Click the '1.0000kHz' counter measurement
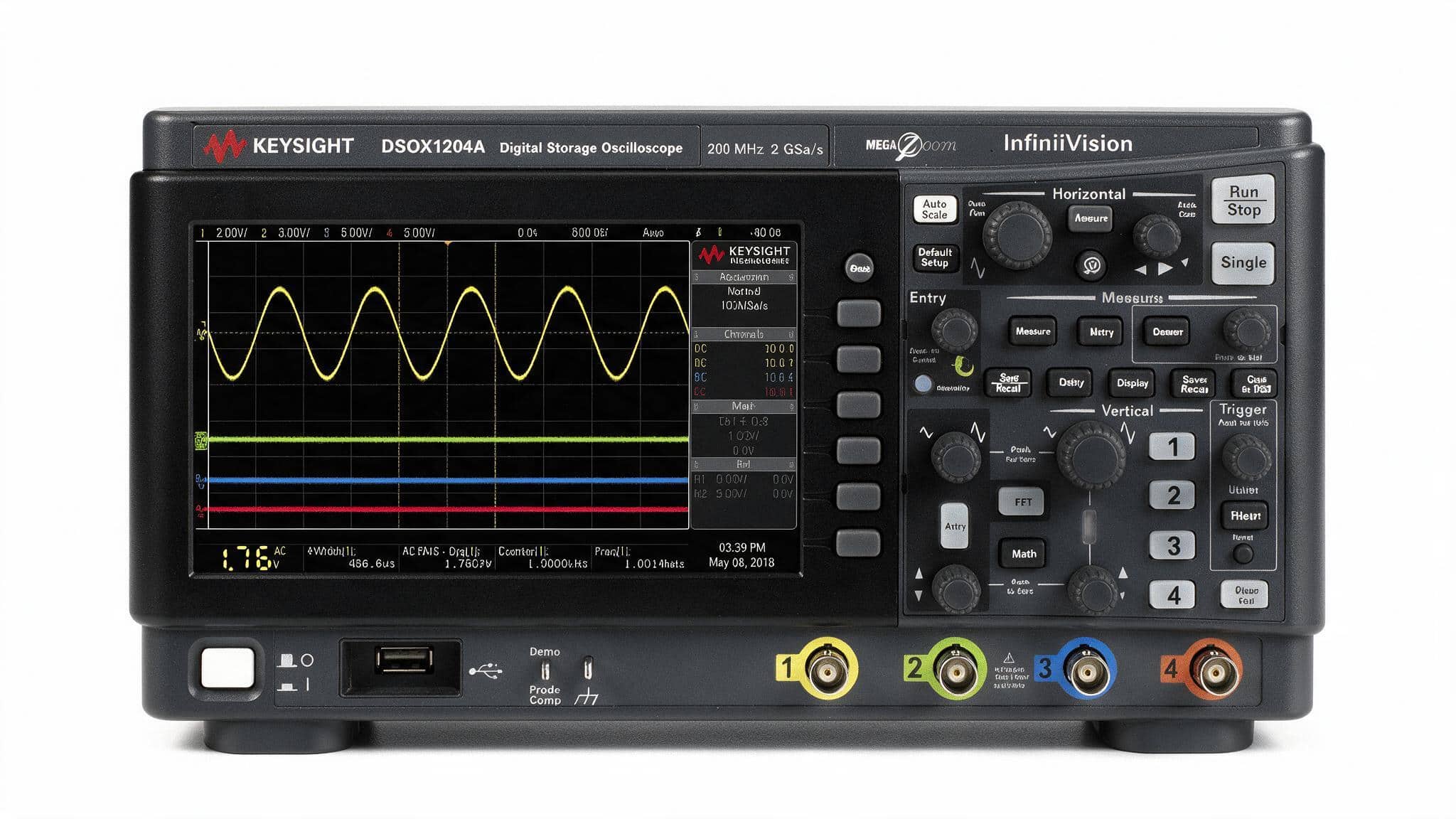The image size is (1456, 819). (558, 563)
